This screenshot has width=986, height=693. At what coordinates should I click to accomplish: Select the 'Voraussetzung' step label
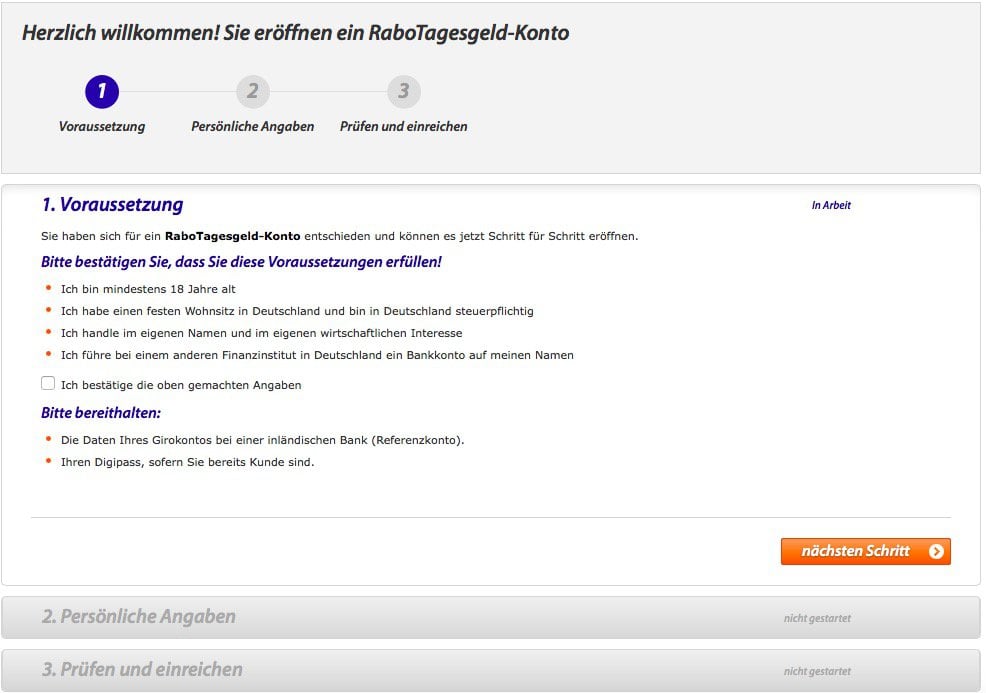pos(102,126)
